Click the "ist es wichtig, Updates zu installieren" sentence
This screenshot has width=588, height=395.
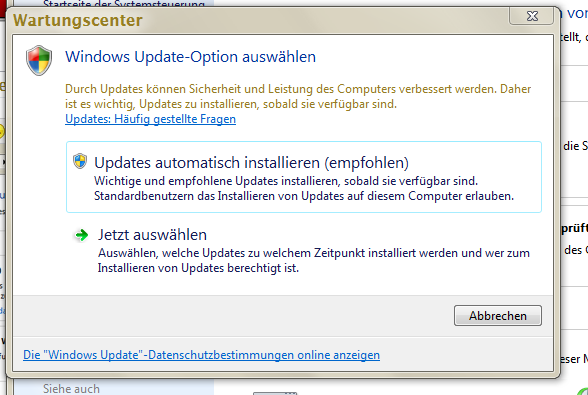[231, 104]
